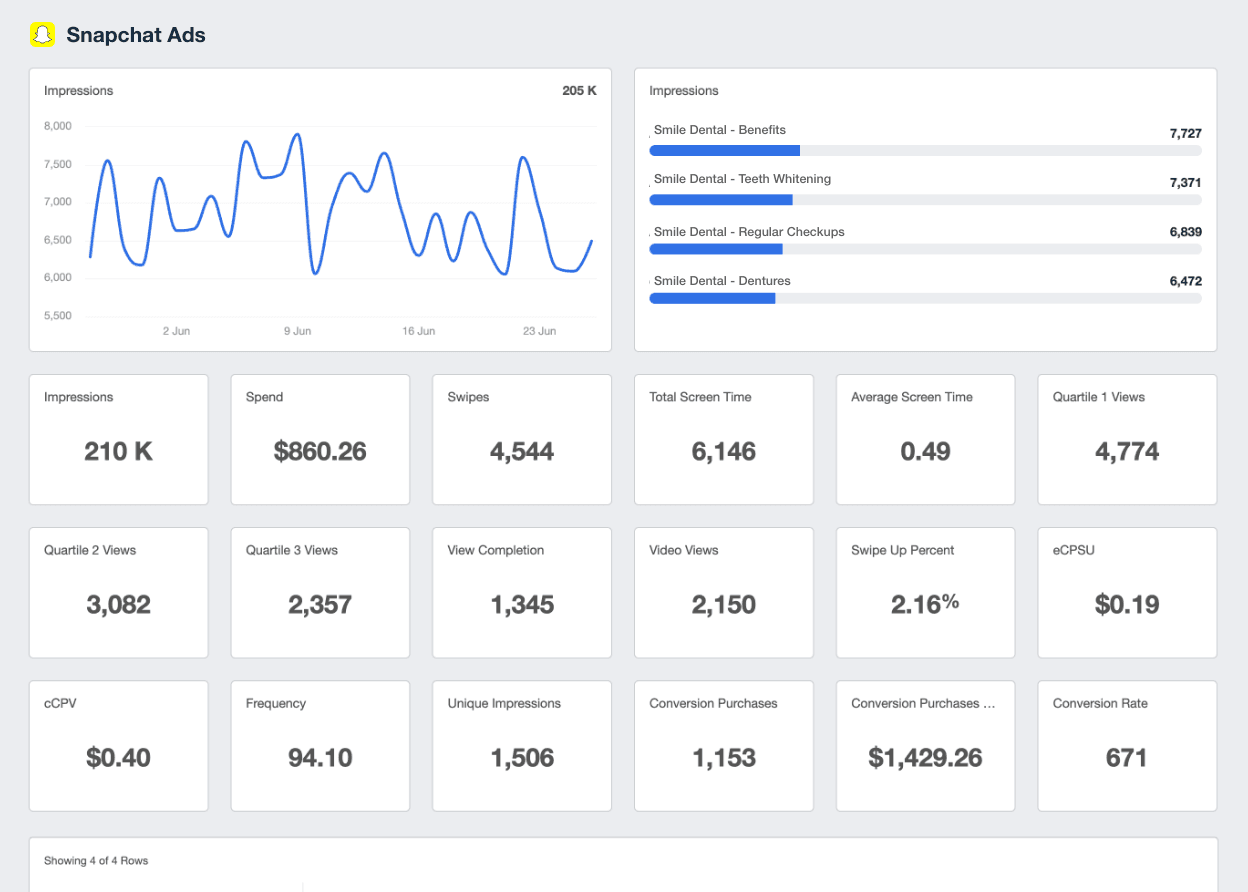This screenshot has height=892, width=1248.
Task: Click the Impressions KPI card
Action: point(118,439)
